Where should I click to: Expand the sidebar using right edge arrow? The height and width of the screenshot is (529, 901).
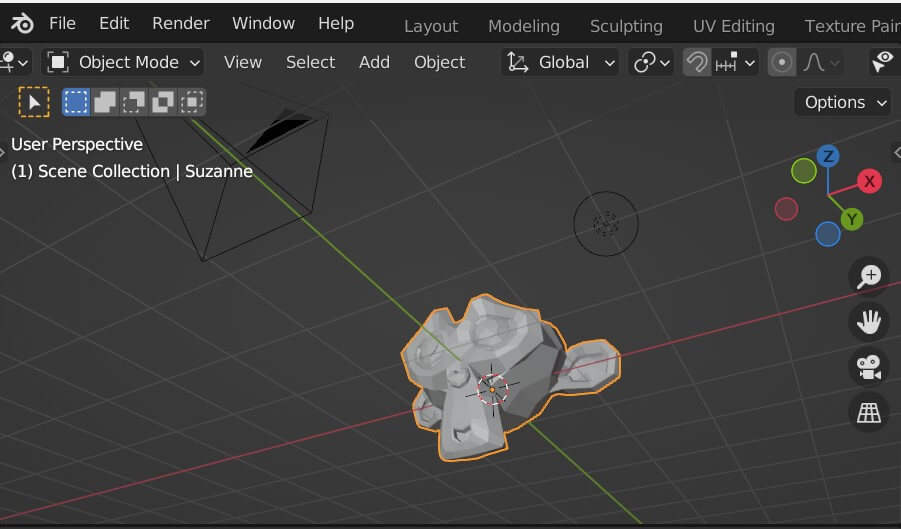pyautogui.click(x=896, y=152)
